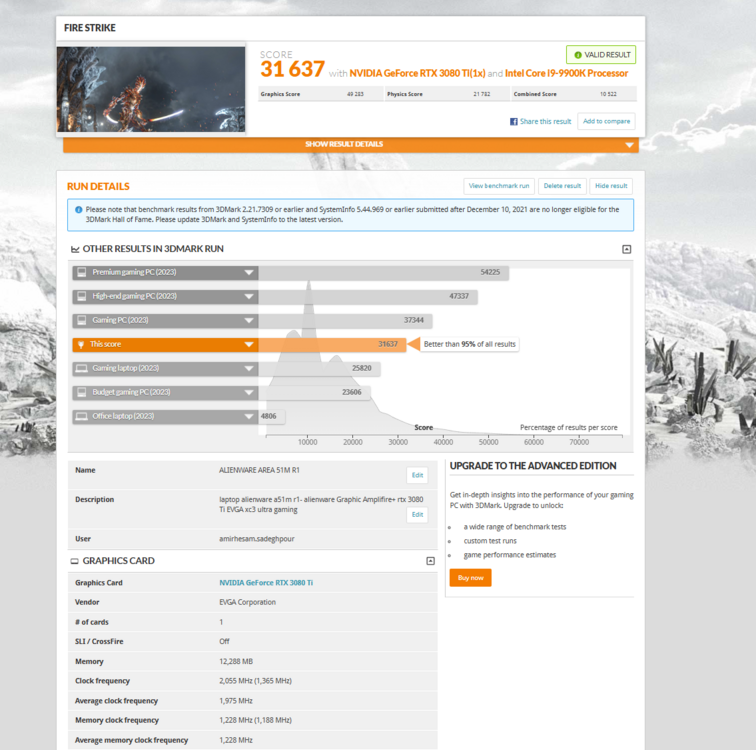Click the Fire Strike benchmark thumbnail image
This screenshot has width=756, height=750.
[151, 90]
